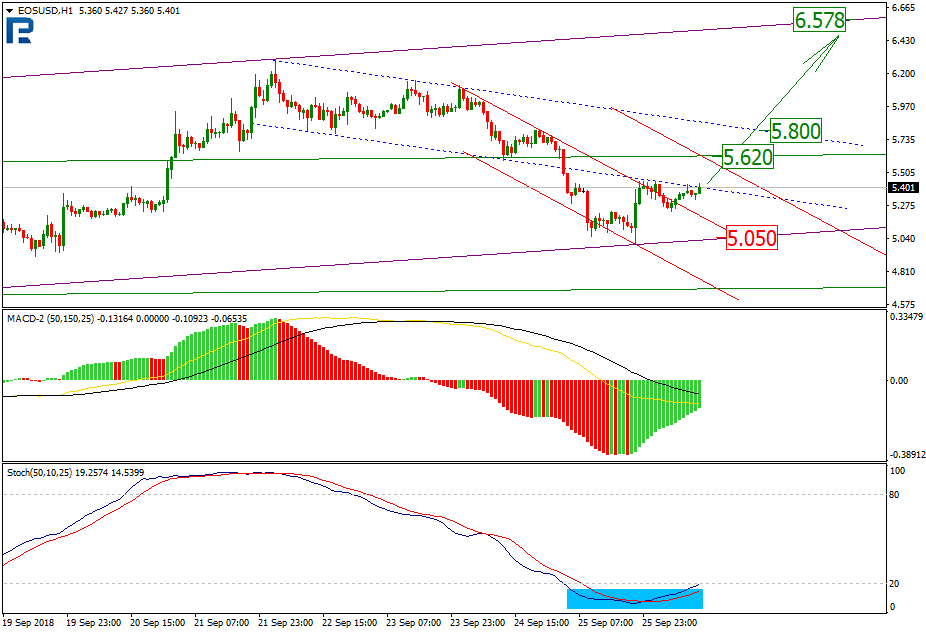Select the 6.578 target price label

tap(819, 20)
